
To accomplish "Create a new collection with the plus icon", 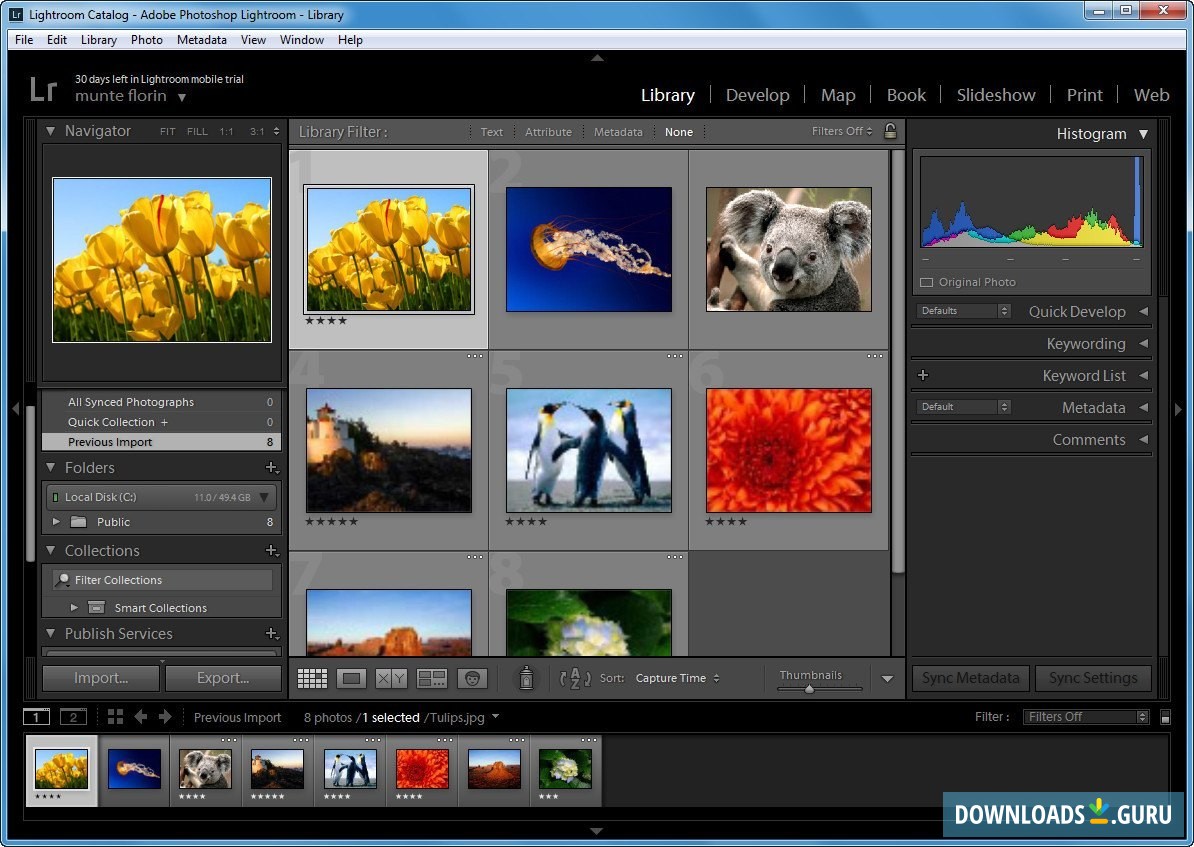I will (x=271, y=550).
